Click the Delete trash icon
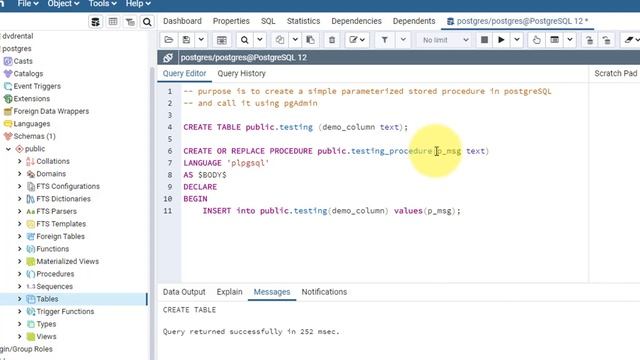Image resolution: width=640 pixels, height=360 pixels. coord(332,40)
